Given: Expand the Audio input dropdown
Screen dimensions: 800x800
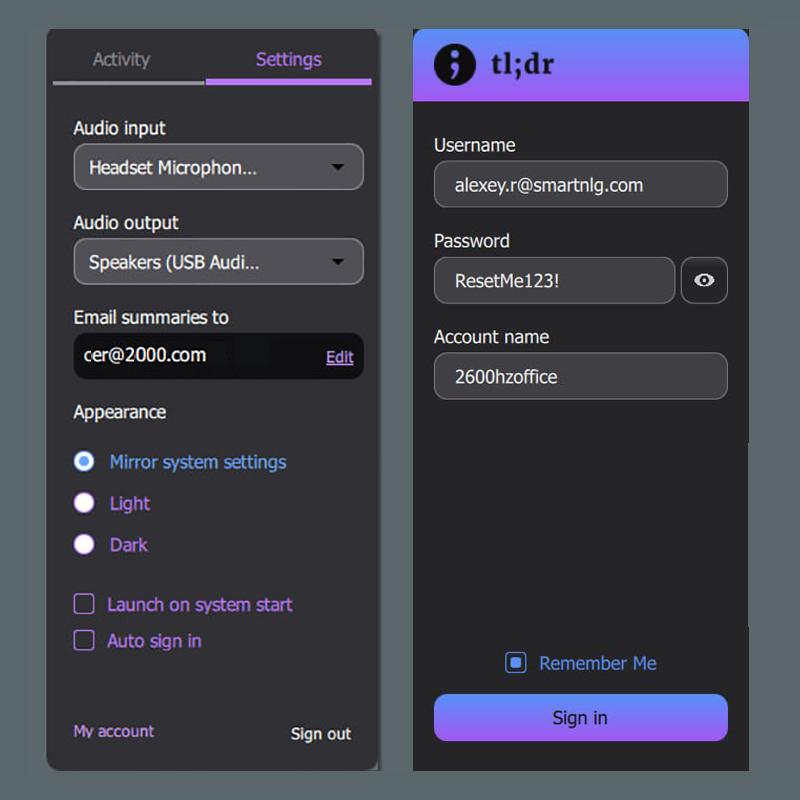Looking at the screenshot, I should click(x=218, y=167).
